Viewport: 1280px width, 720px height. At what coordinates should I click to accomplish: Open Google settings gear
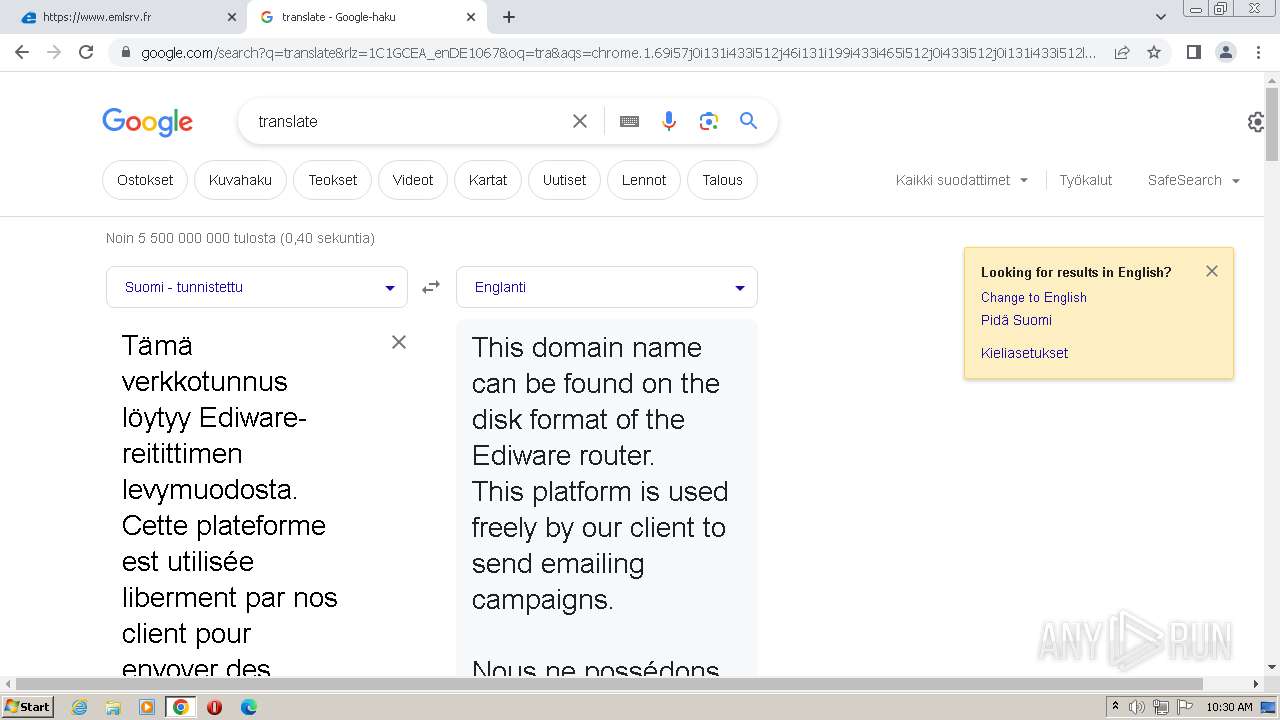click(x=1257, y=122)
